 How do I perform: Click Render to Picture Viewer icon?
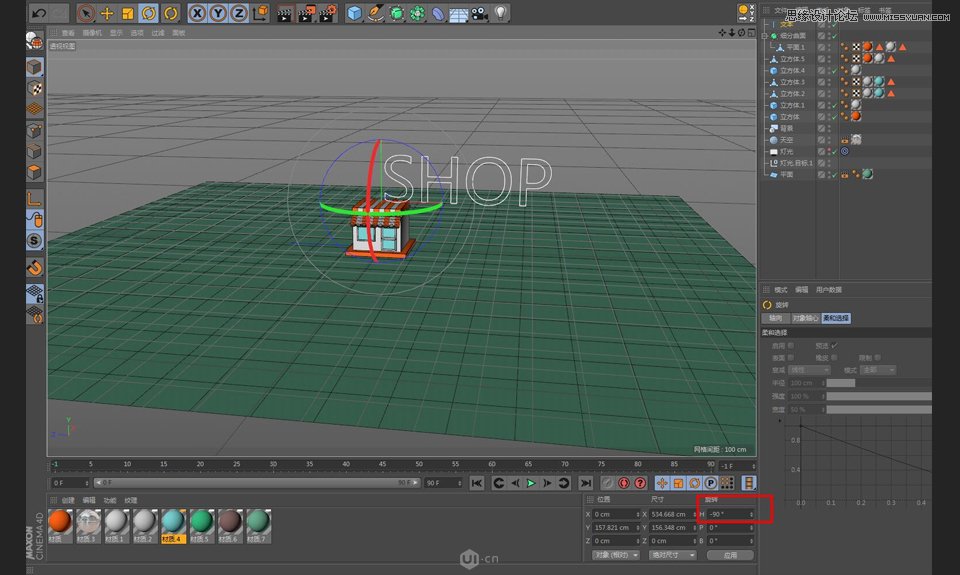pyautogui.click(x=306, y=13)
